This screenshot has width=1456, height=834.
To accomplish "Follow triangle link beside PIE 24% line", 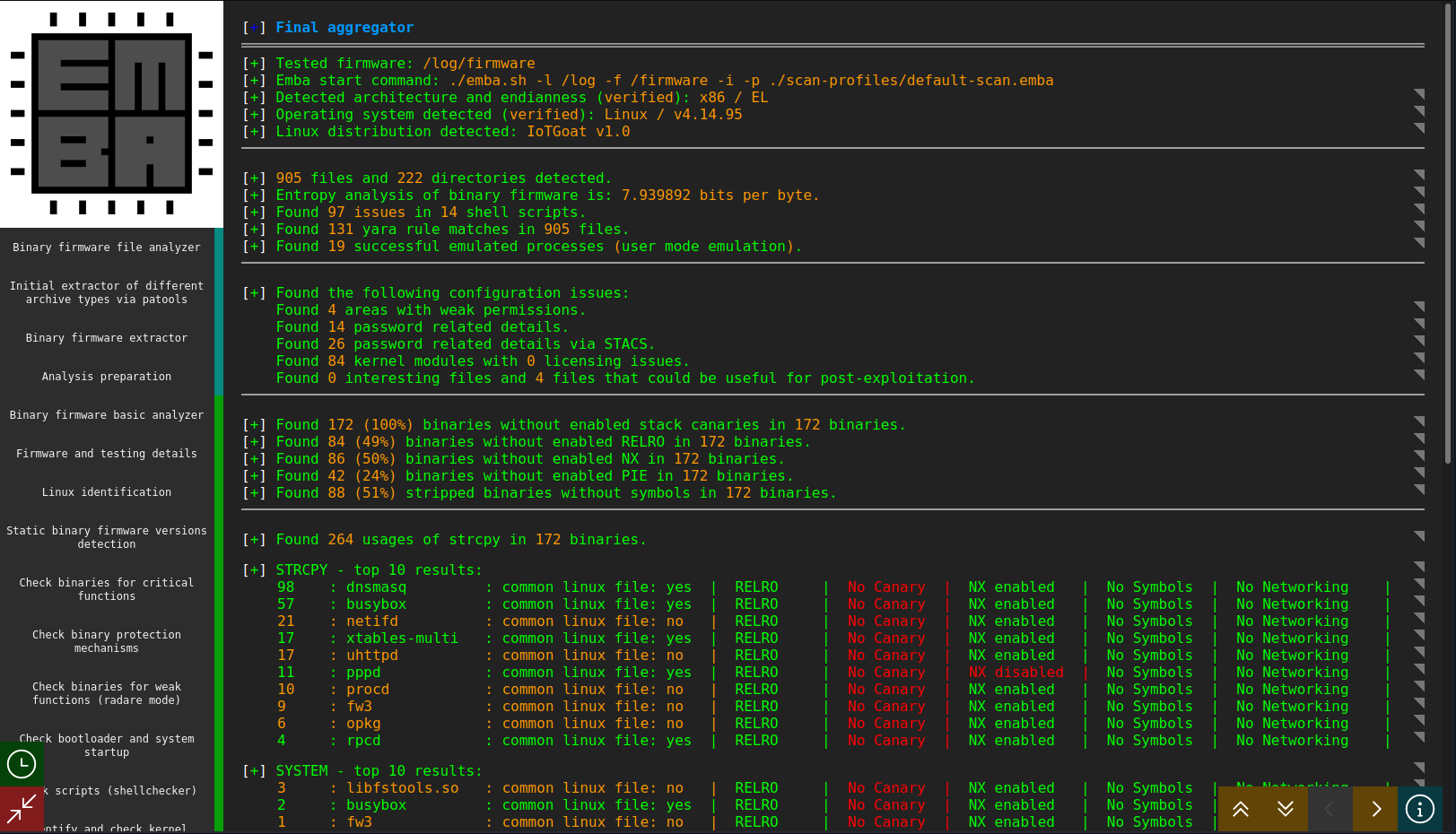I will (1419, 473).
